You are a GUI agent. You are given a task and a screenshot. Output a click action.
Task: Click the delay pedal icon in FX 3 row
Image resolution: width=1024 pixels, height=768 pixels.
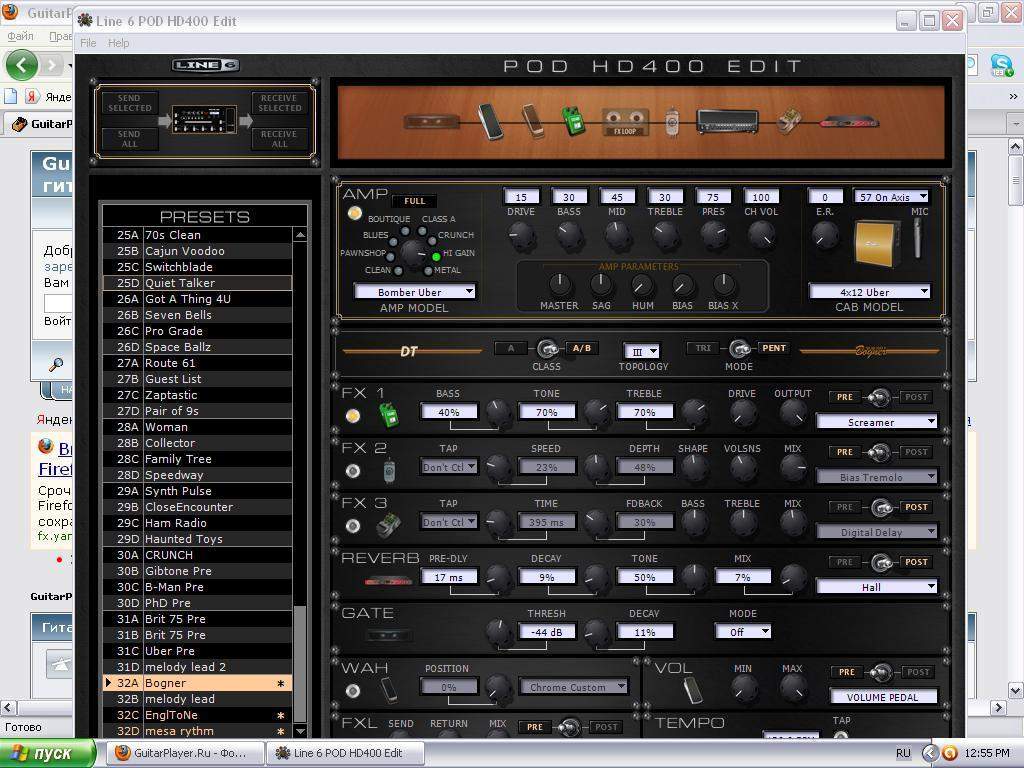pyautogui.click(x=388, y=525)
